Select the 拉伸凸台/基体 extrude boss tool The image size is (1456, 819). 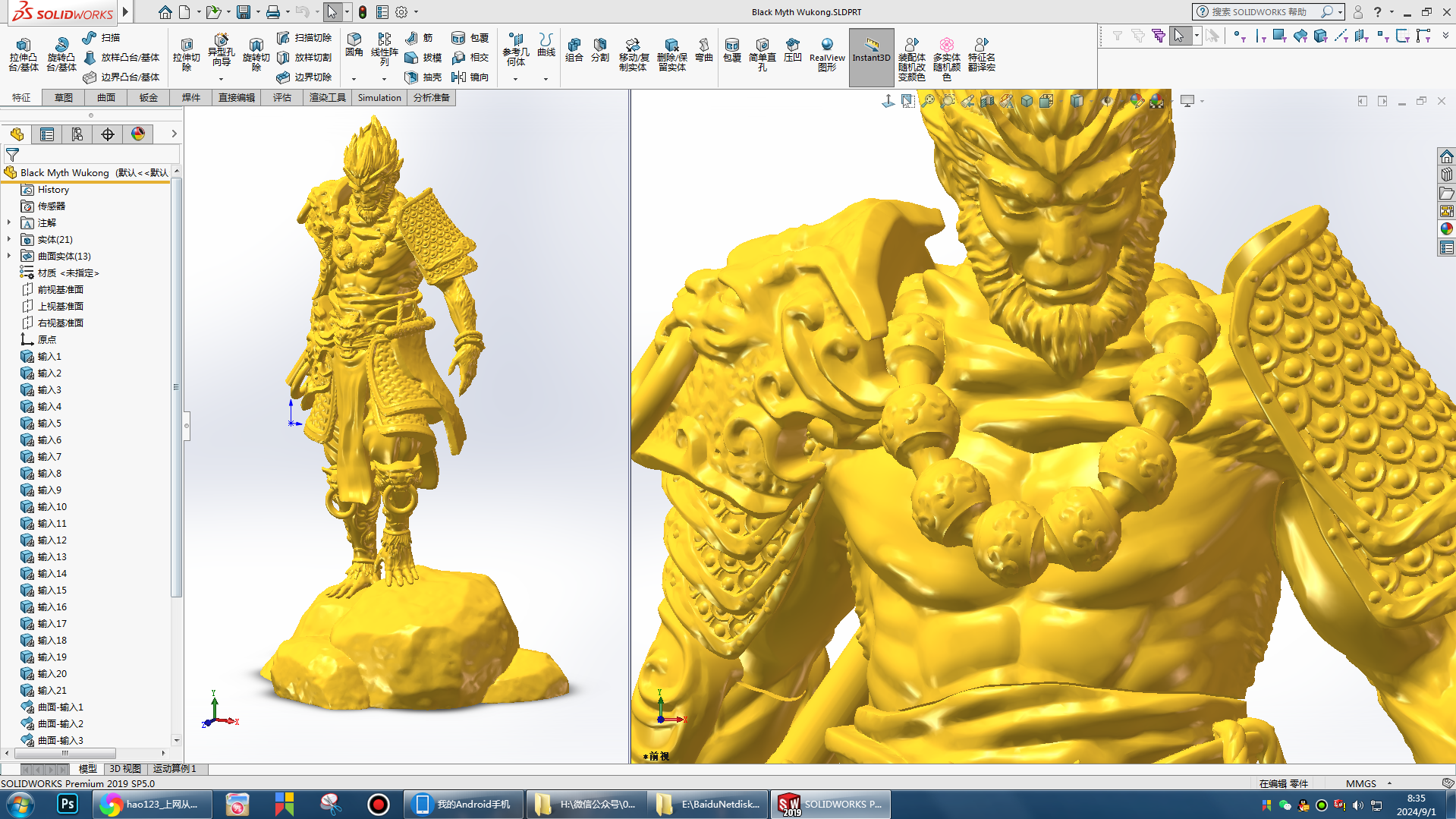(23, 55)
